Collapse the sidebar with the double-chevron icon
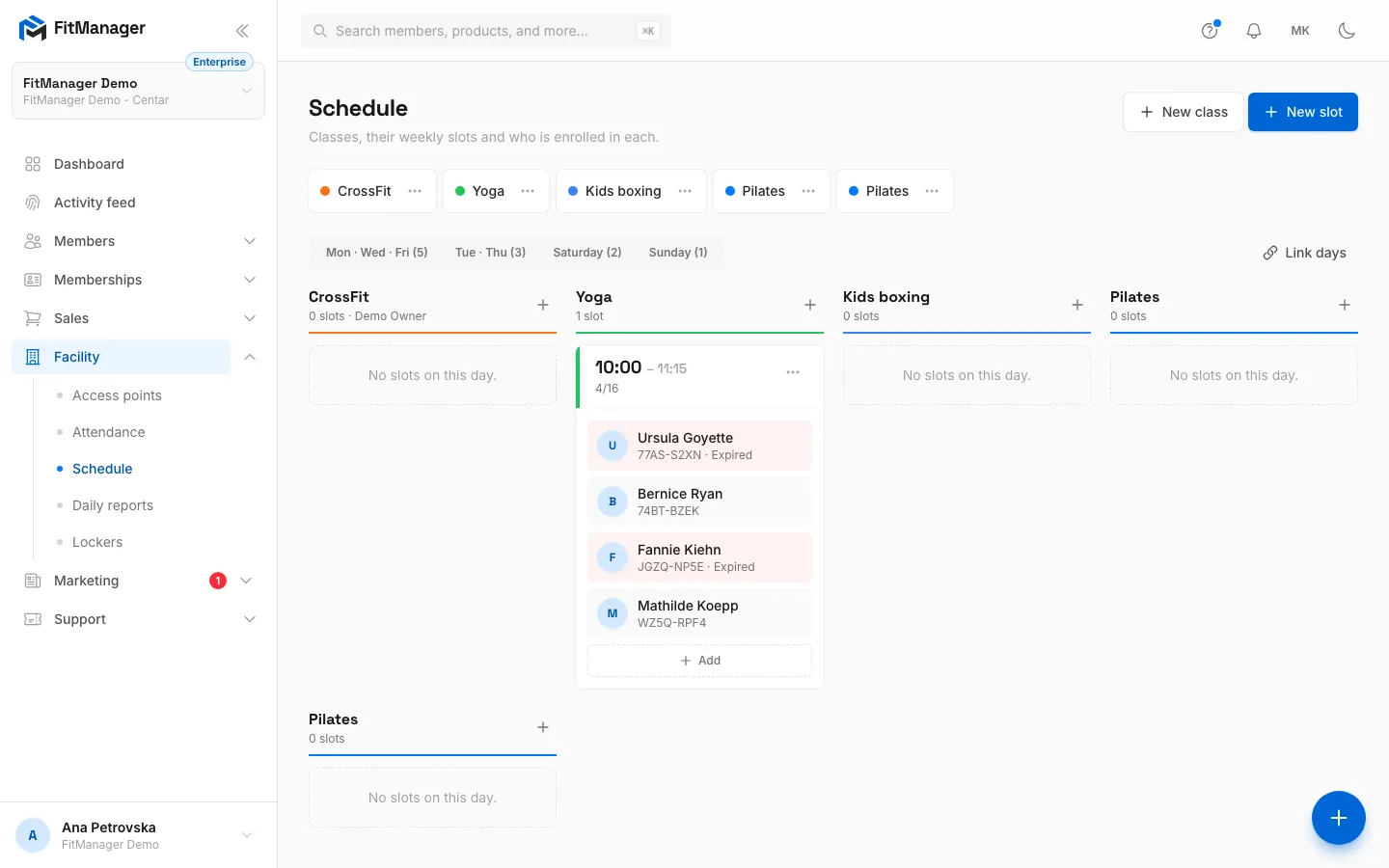 click(242, 31)
